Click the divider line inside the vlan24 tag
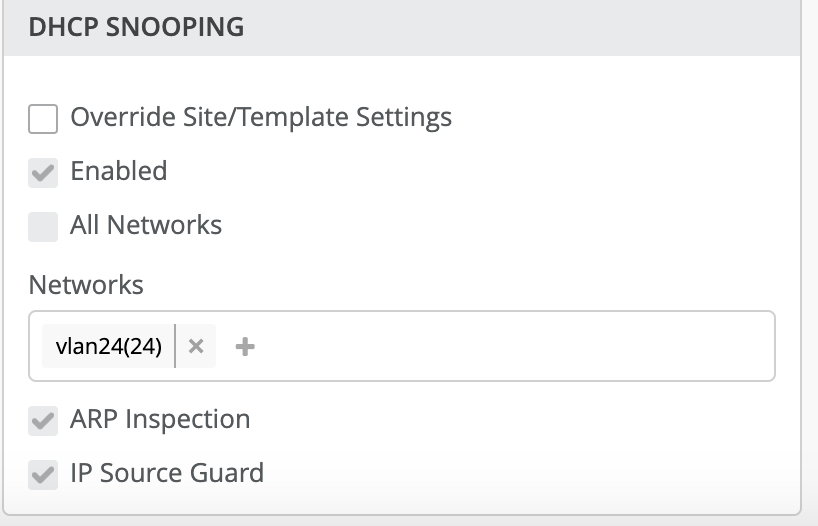The width and height of the screenshot is (818, 526). [175, 346]
